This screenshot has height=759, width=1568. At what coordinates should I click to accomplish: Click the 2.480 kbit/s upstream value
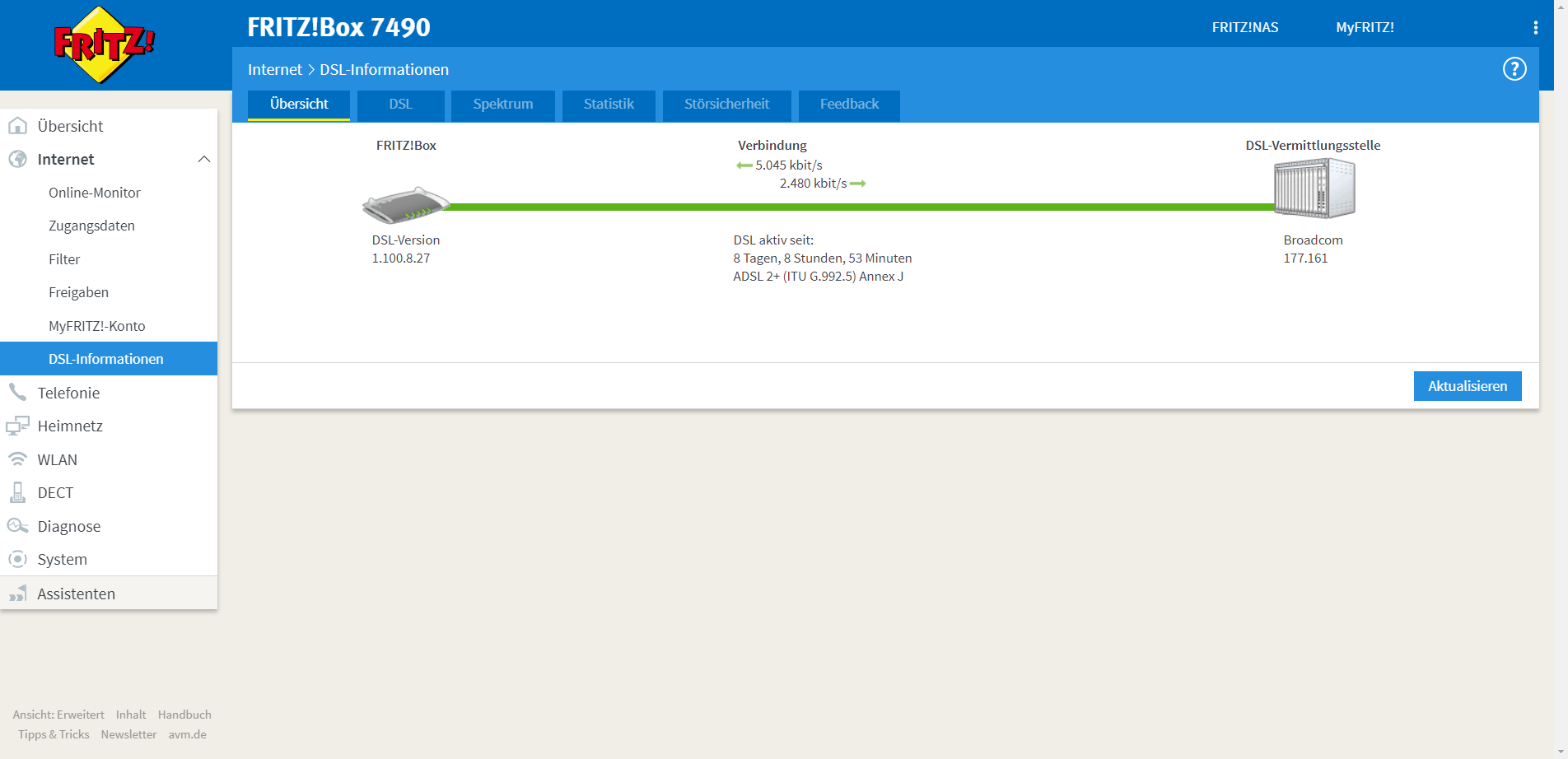(x=813, y=184)
